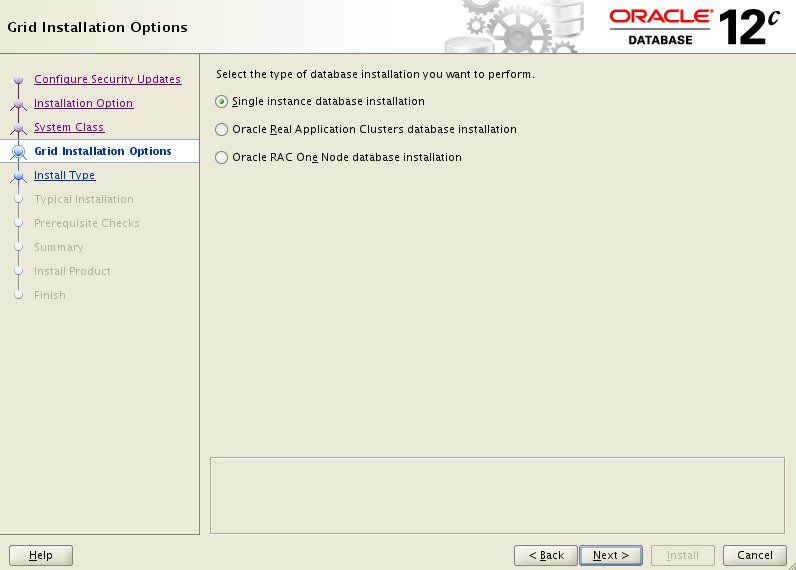Screen dimensions: 796x570
Task: Click the Installation Option step node icon
Action: tap(19, 104)
